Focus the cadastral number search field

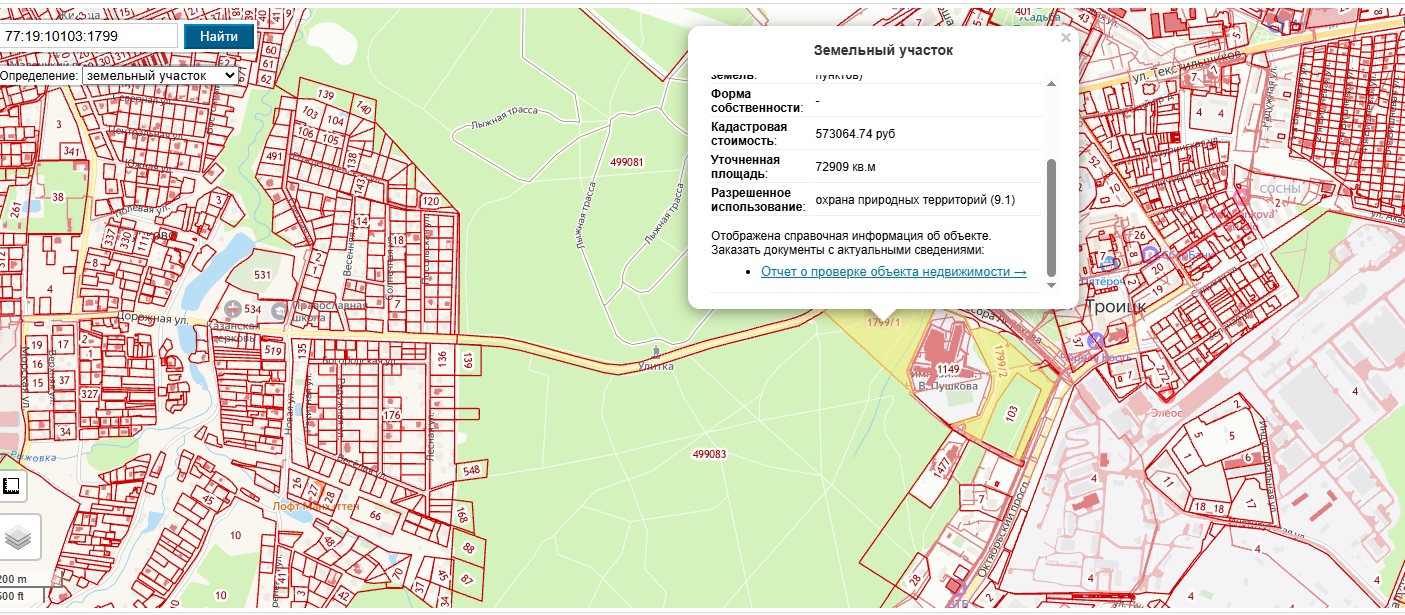[89, 36]
